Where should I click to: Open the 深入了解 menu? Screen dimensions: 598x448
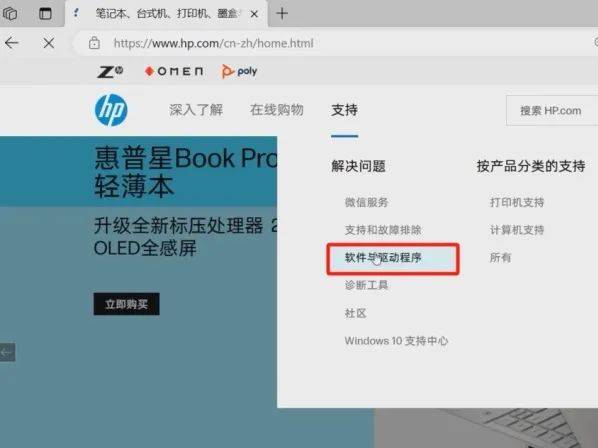(x=196, y=110)
